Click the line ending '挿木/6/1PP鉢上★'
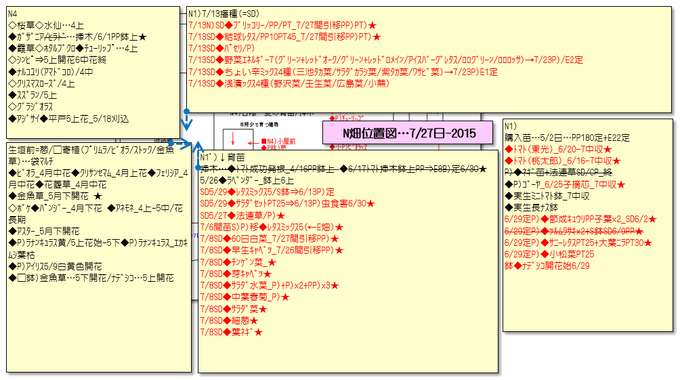This screenshot has width=680, height=380. click(78, 37)
